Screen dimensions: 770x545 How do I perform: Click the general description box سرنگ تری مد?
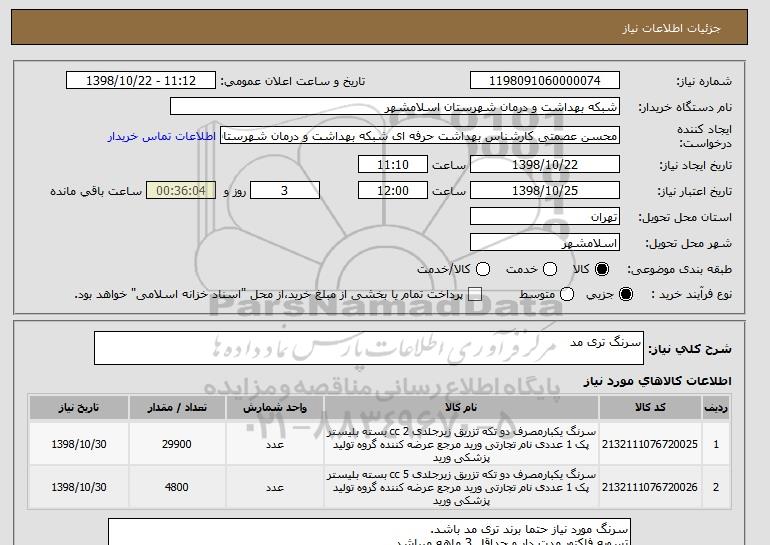[369, 348]
